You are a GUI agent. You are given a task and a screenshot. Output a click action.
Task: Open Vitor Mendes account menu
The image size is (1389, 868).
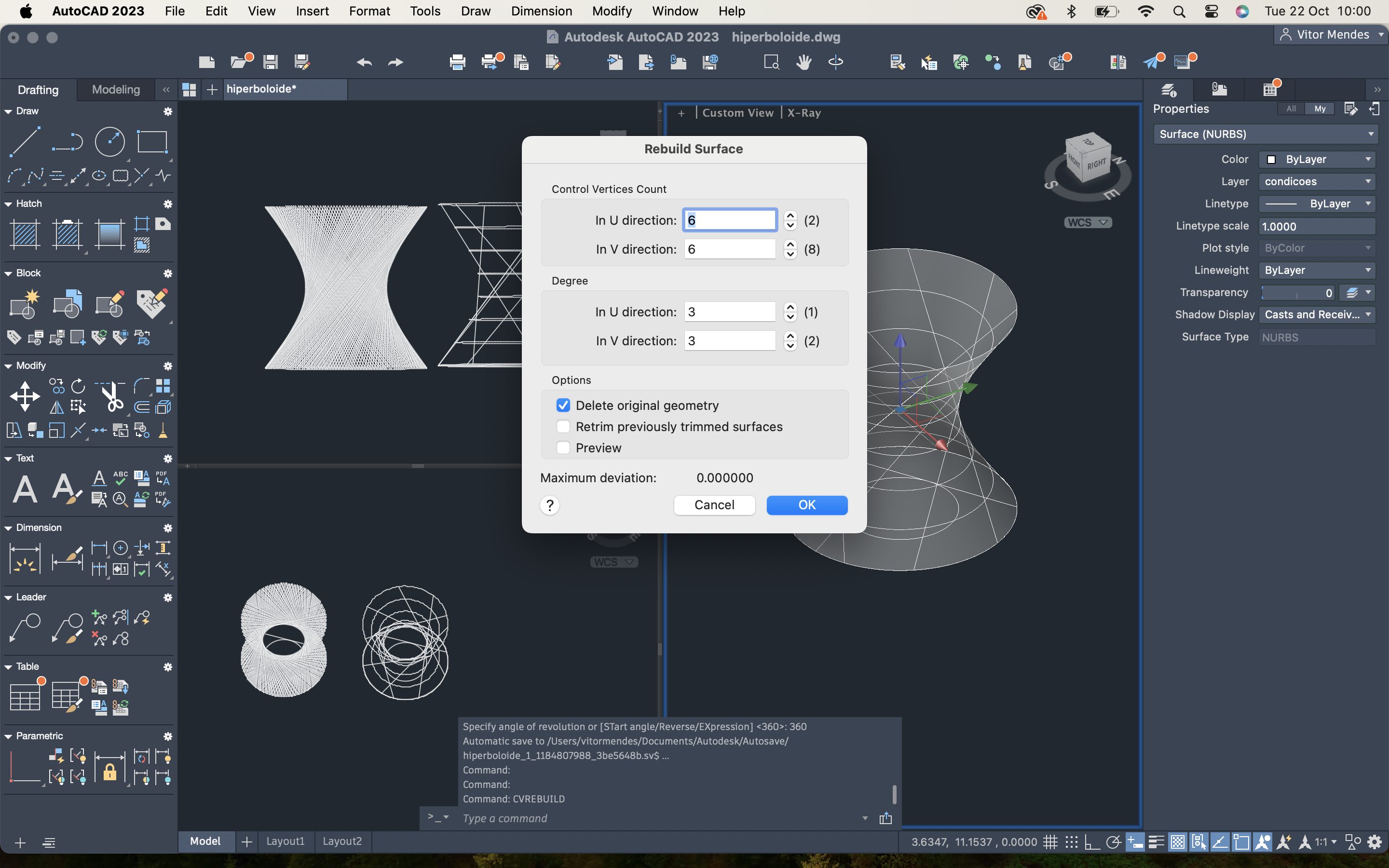tap(1332, 34)
